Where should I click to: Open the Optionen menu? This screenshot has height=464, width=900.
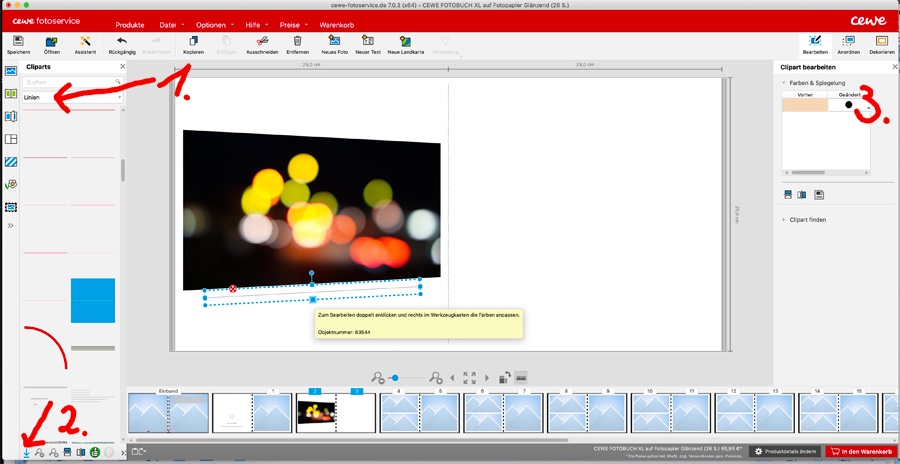pyautogui.click(x=211, y=24)
